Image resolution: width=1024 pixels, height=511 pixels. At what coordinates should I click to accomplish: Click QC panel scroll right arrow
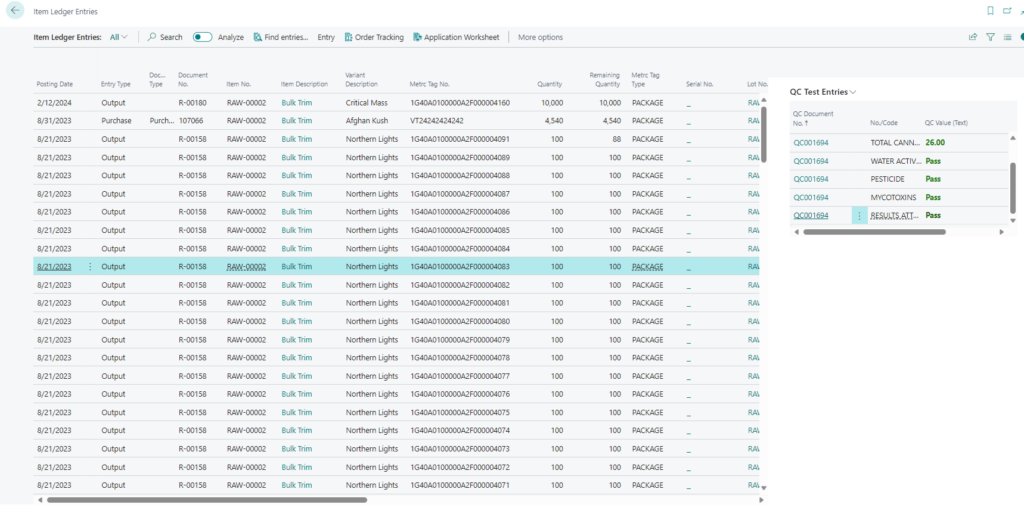tap(1002, 232)
